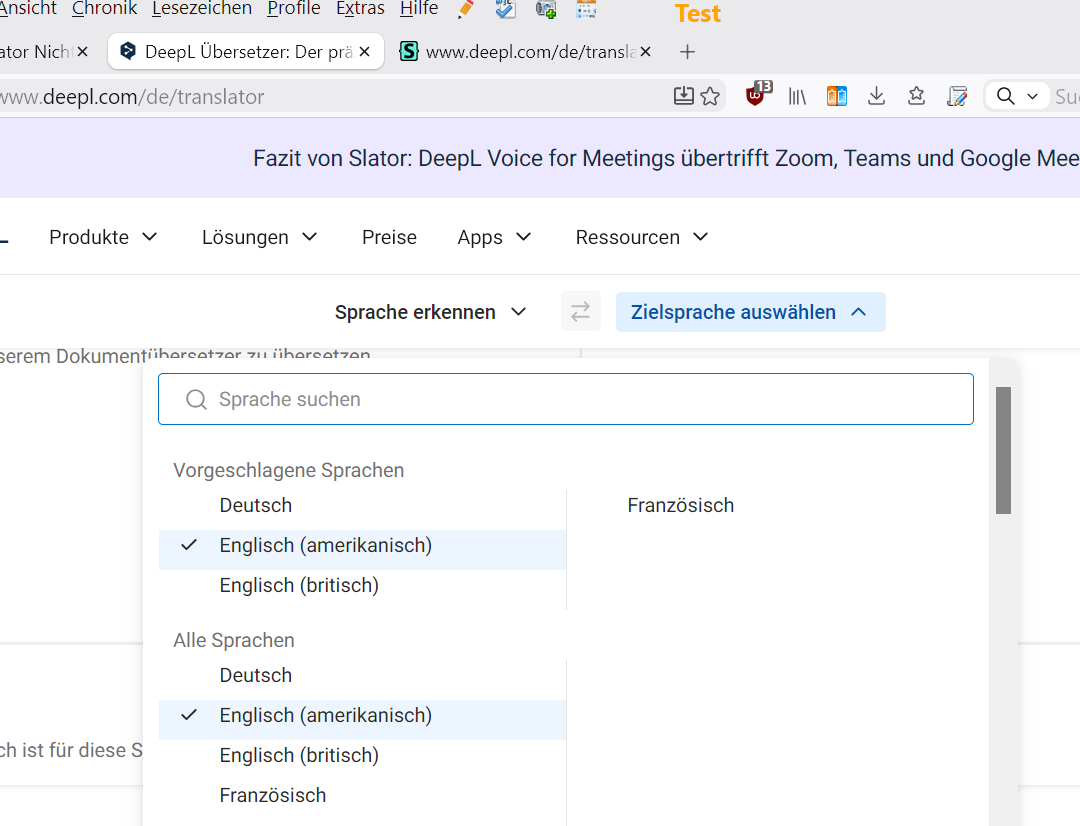Screen dimensions: 1080x826
Task: Click the Alle Sprachen heading
Action: (x=233, y=641)
